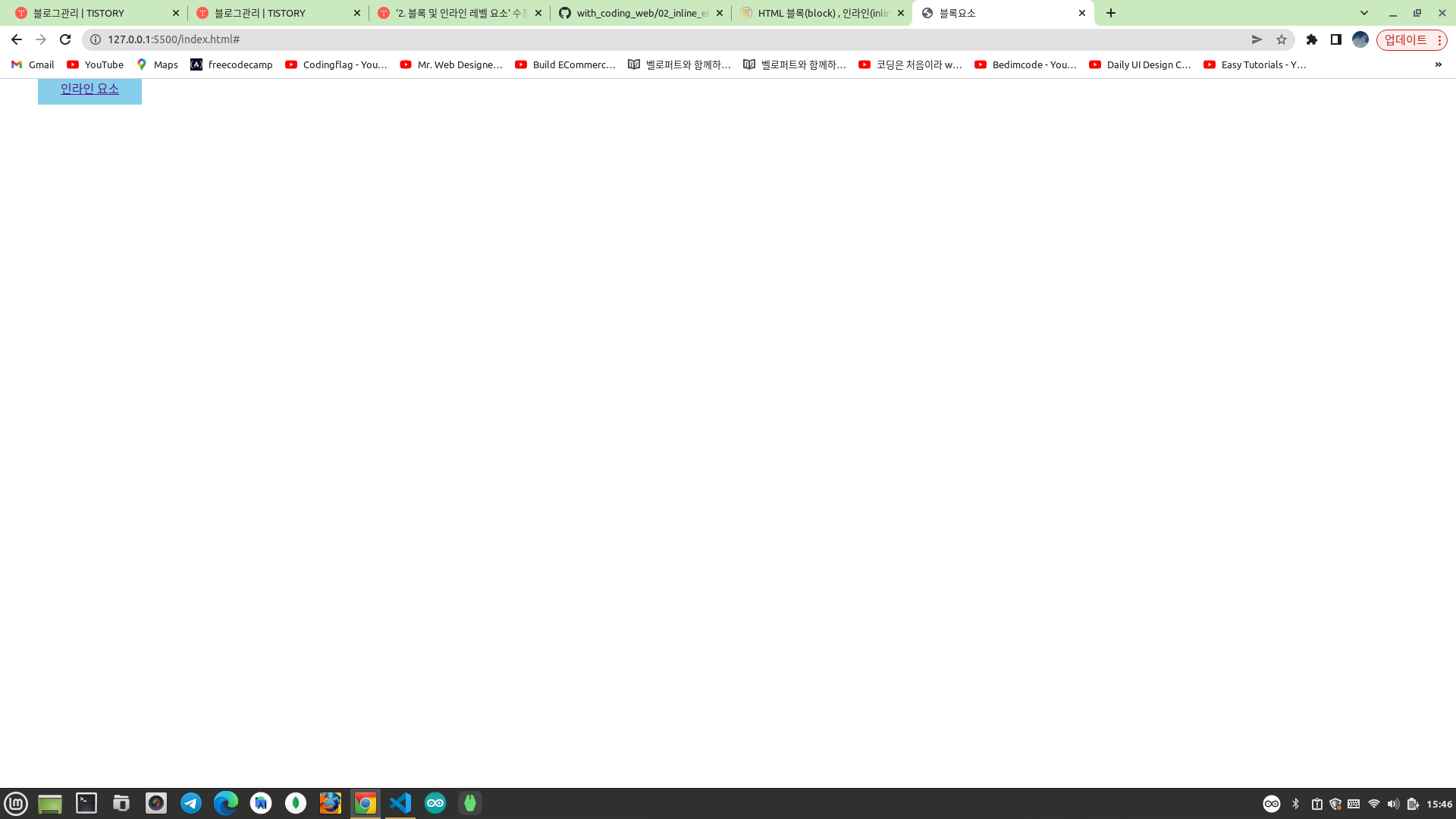Open a new browser tab
1456x819 pixels.
point(1111,13)
